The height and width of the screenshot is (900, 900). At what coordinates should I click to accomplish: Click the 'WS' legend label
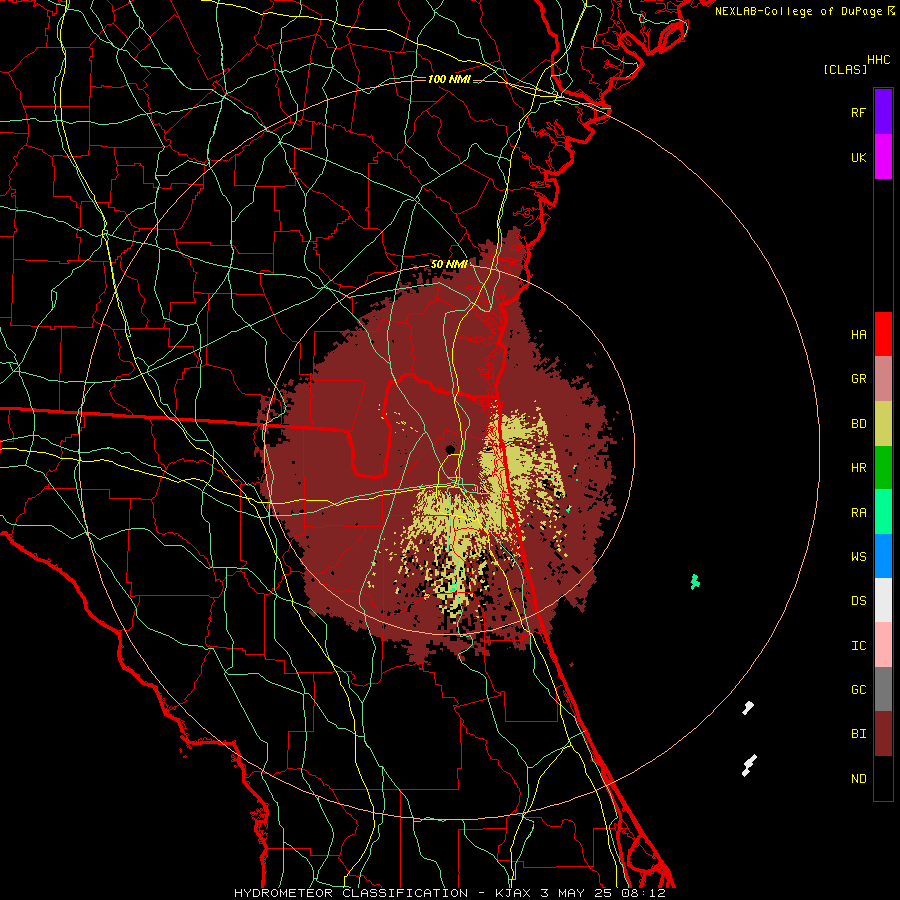(x=858, y=557)
